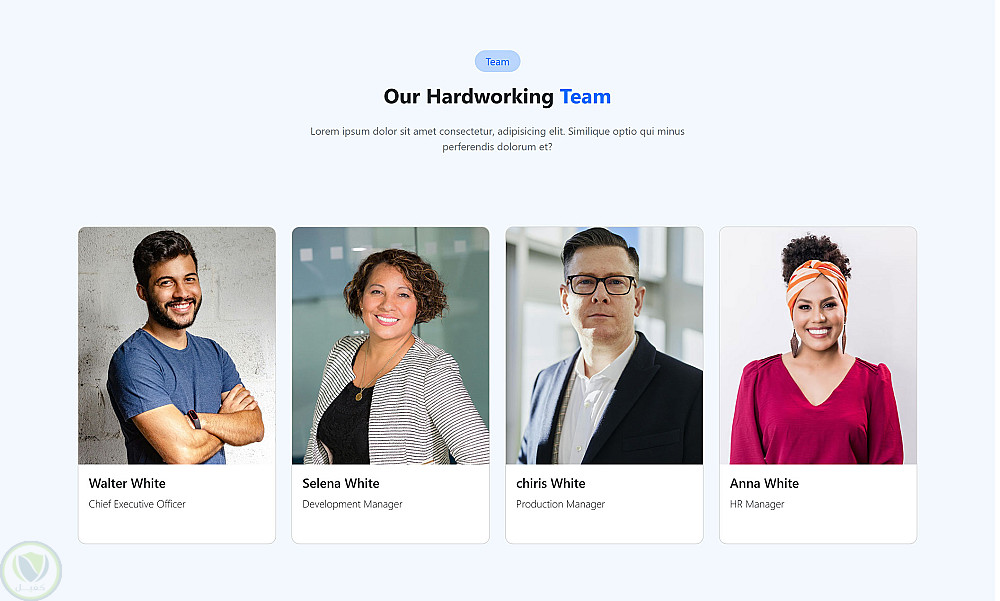Click the blue word Team in heading

point(585,96)
